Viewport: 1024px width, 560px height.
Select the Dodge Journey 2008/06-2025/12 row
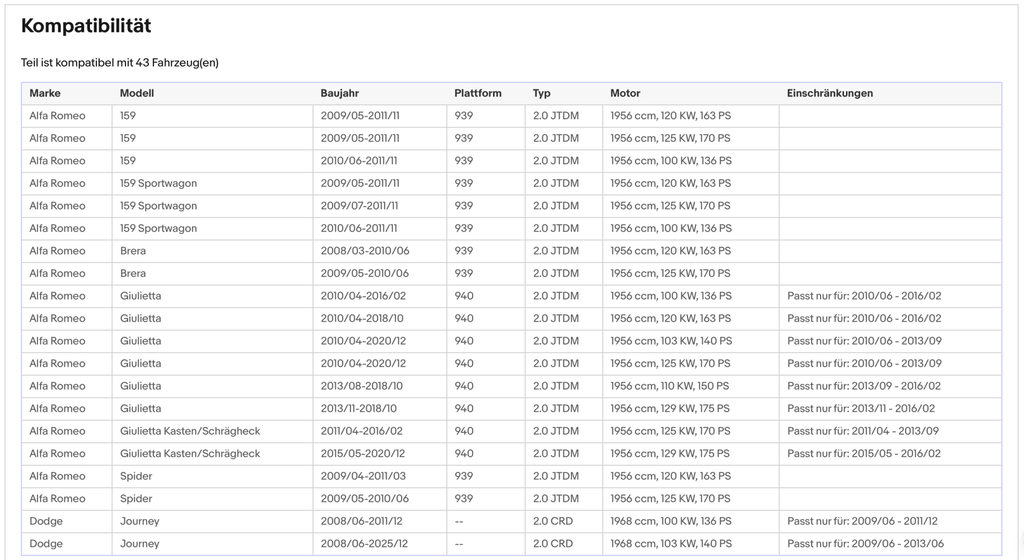point(511,544)
